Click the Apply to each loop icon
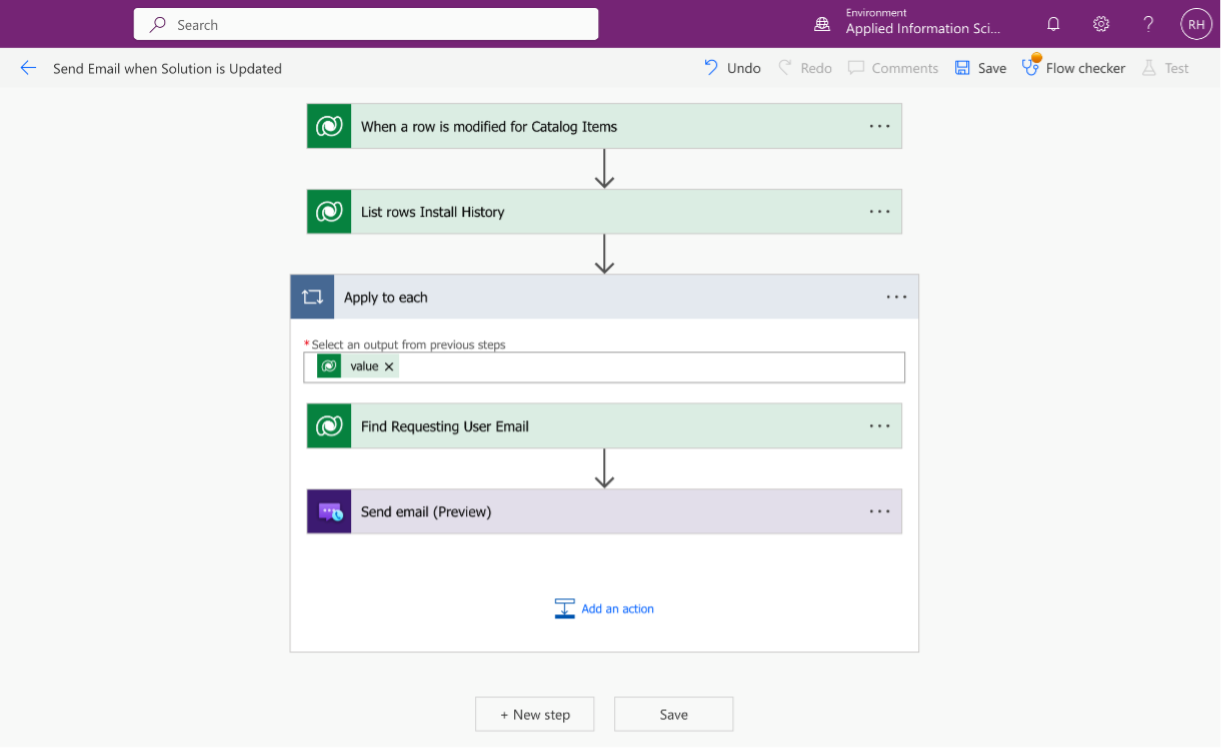This screenshot has width=1225, height=751. tap(312, 296)
